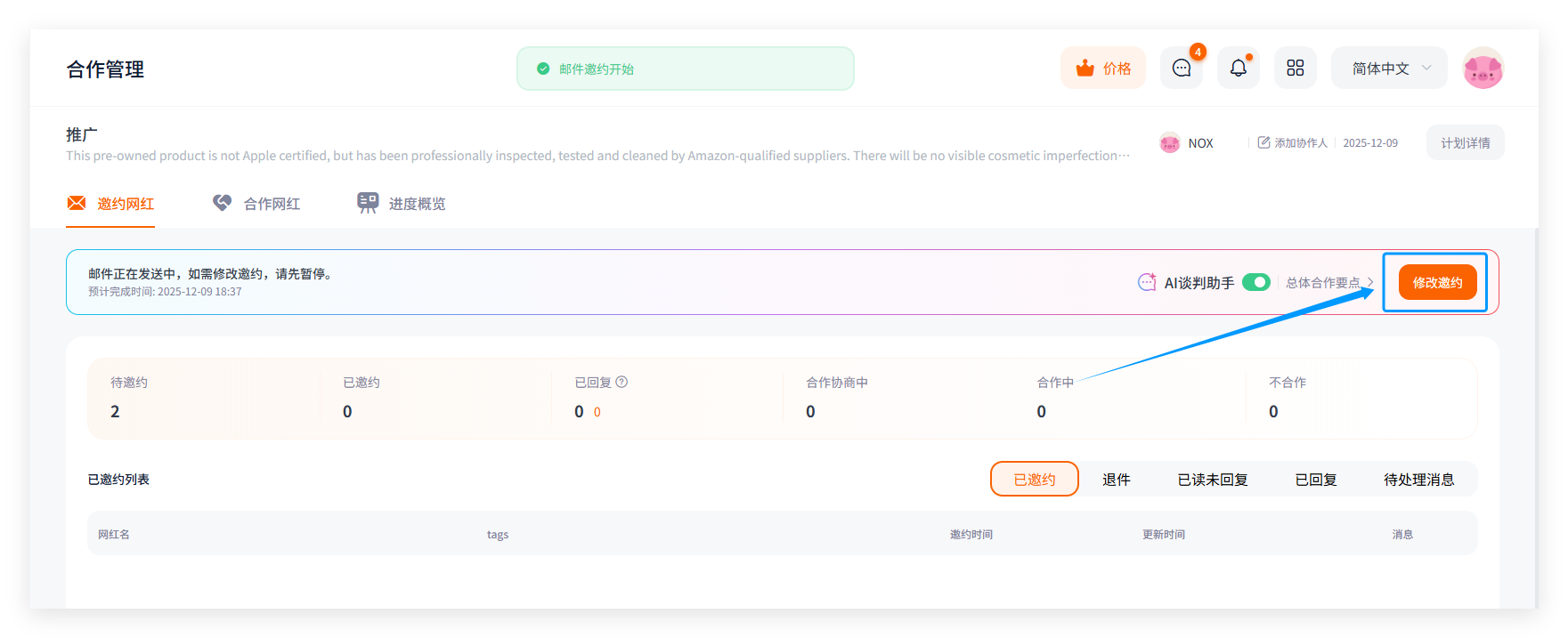Open 计划详情 plan details
This screenshot has height=638, width=1568.
[1465, 142]
